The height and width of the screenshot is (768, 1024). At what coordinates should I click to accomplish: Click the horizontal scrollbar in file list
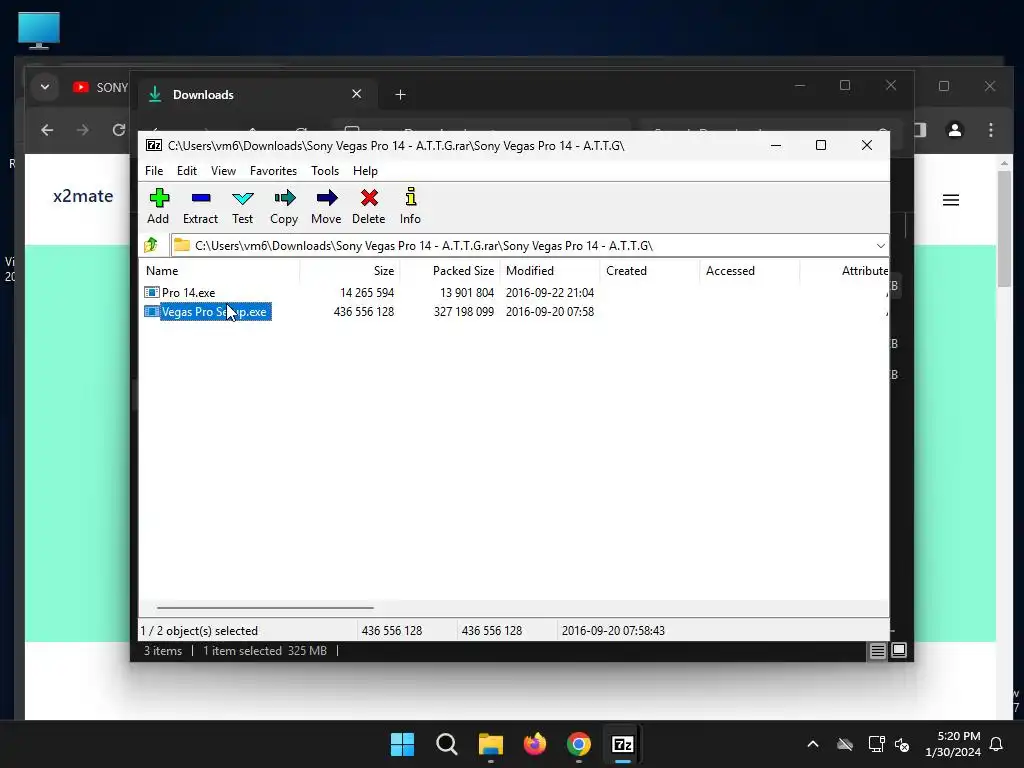click(x=265, y=607)
